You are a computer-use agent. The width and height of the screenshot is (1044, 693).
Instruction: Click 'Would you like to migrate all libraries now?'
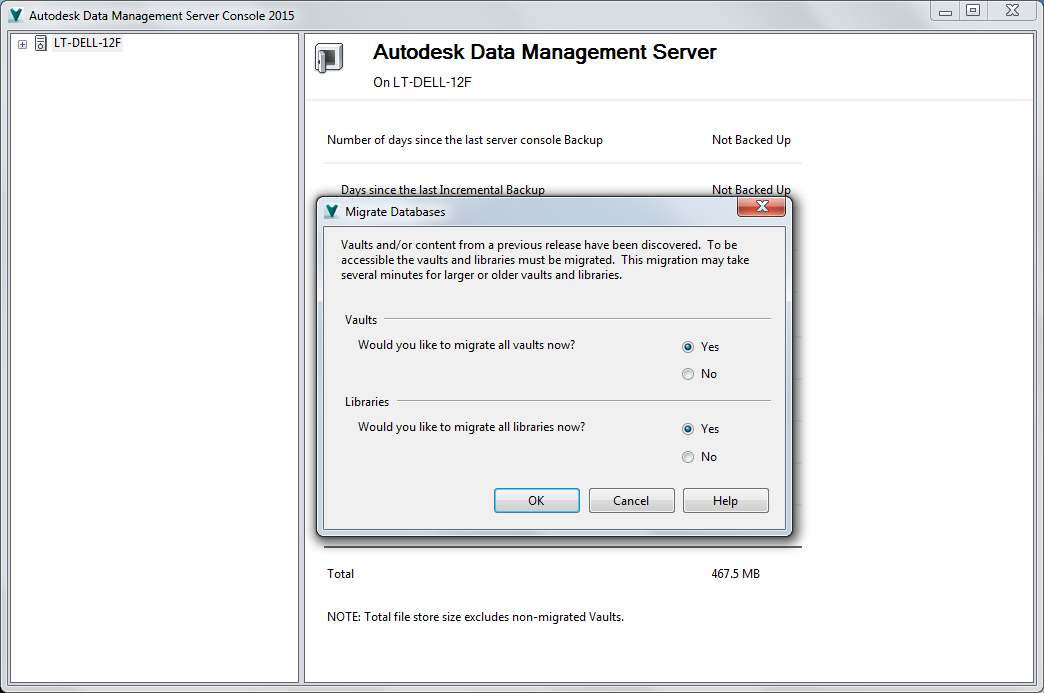tap(471, 427)
